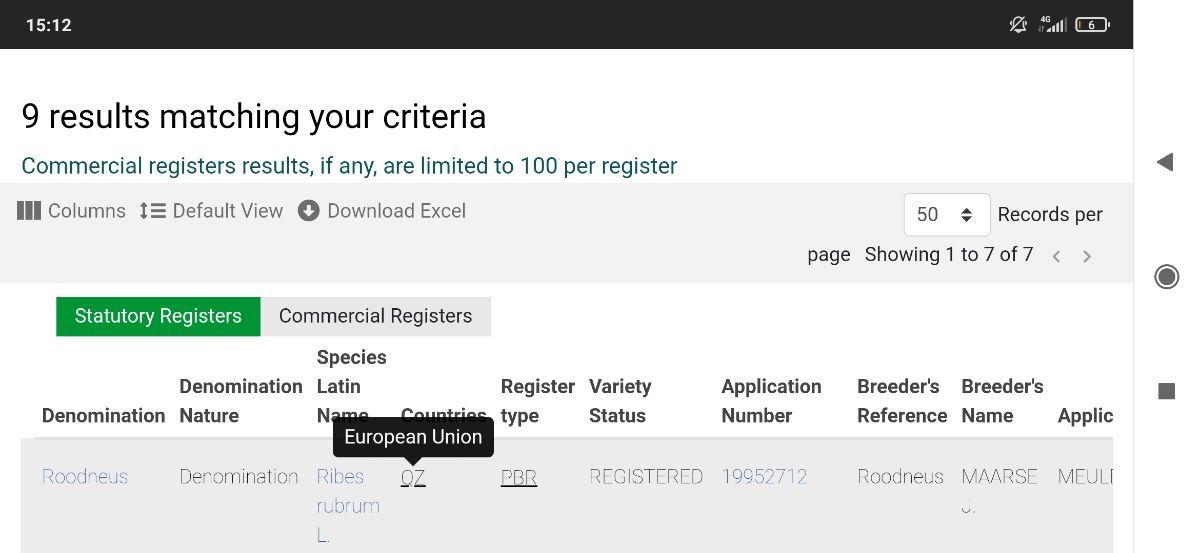Go to next results page arrow
The image size is (1200, 553).
1087,256
